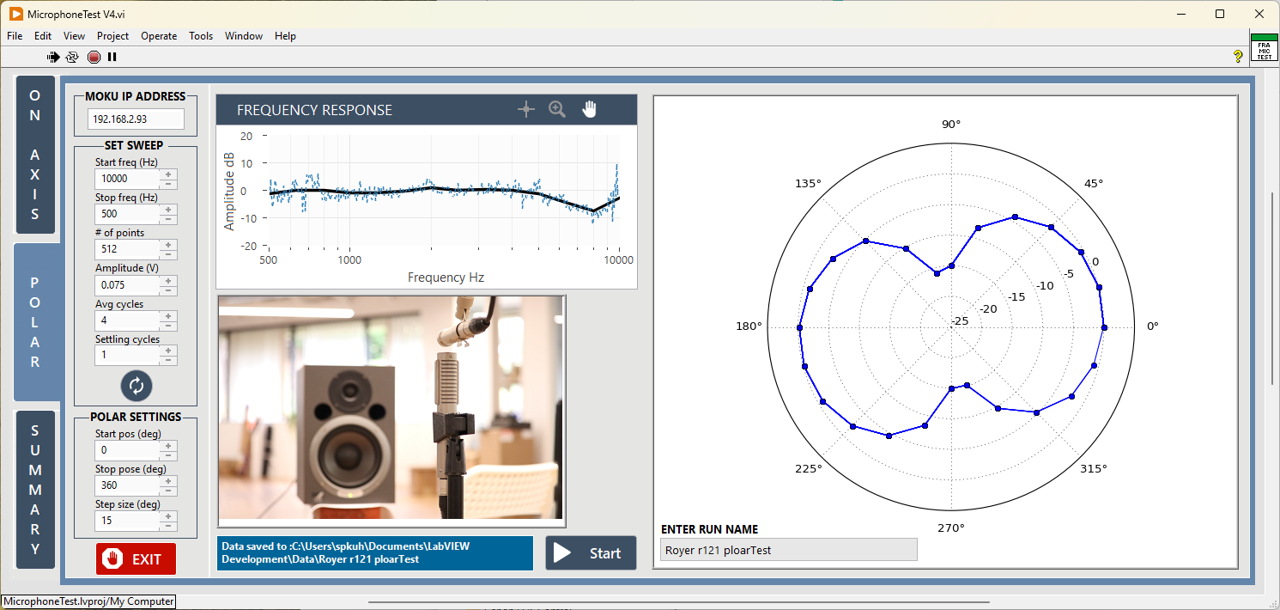The height and width of the screenshot is (610, 1280).
Task: Decrease the Step size (deg) value
Action: (x=168, y=527)
